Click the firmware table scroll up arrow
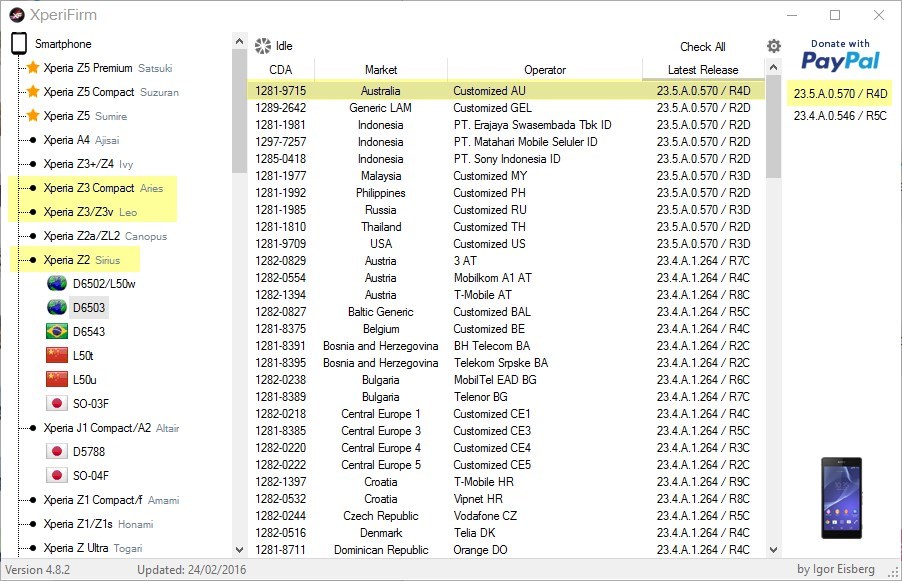The width and height of the screenshot is (902, 581). (x=774, y=67)
